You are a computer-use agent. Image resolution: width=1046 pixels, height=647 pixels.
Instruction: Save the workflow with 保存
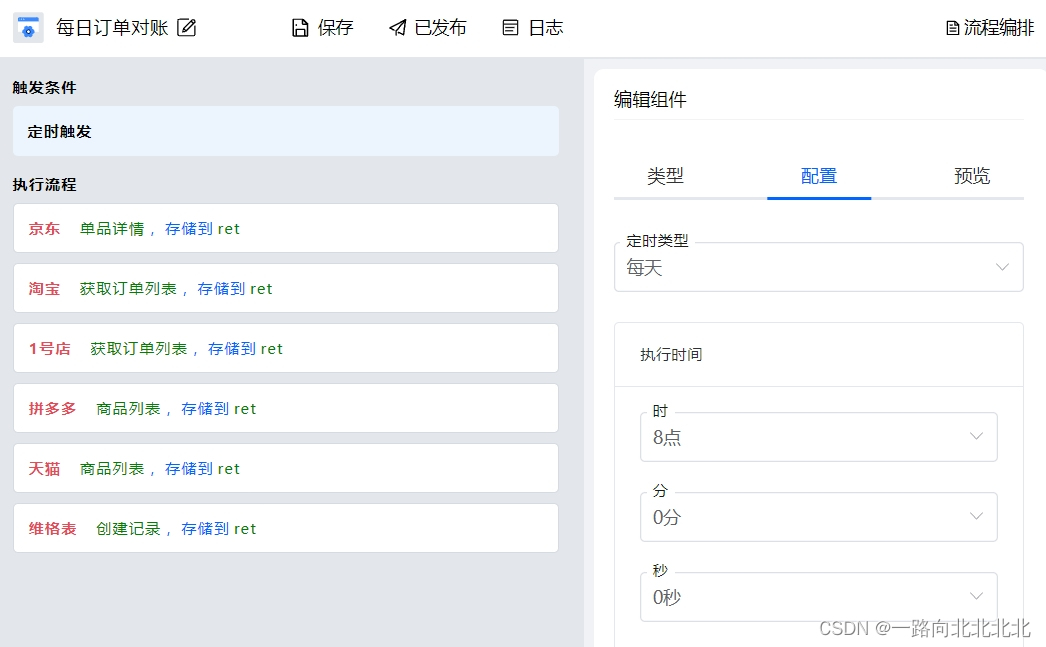(323, 28)
